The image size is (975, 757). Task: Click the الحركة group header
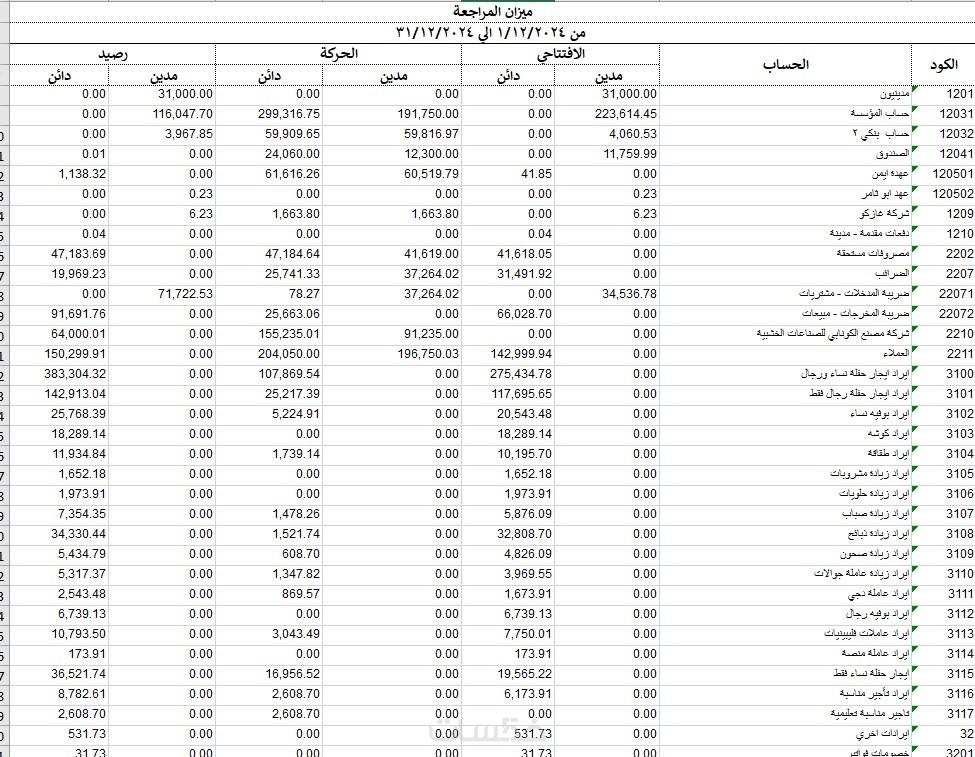point(339,54)
